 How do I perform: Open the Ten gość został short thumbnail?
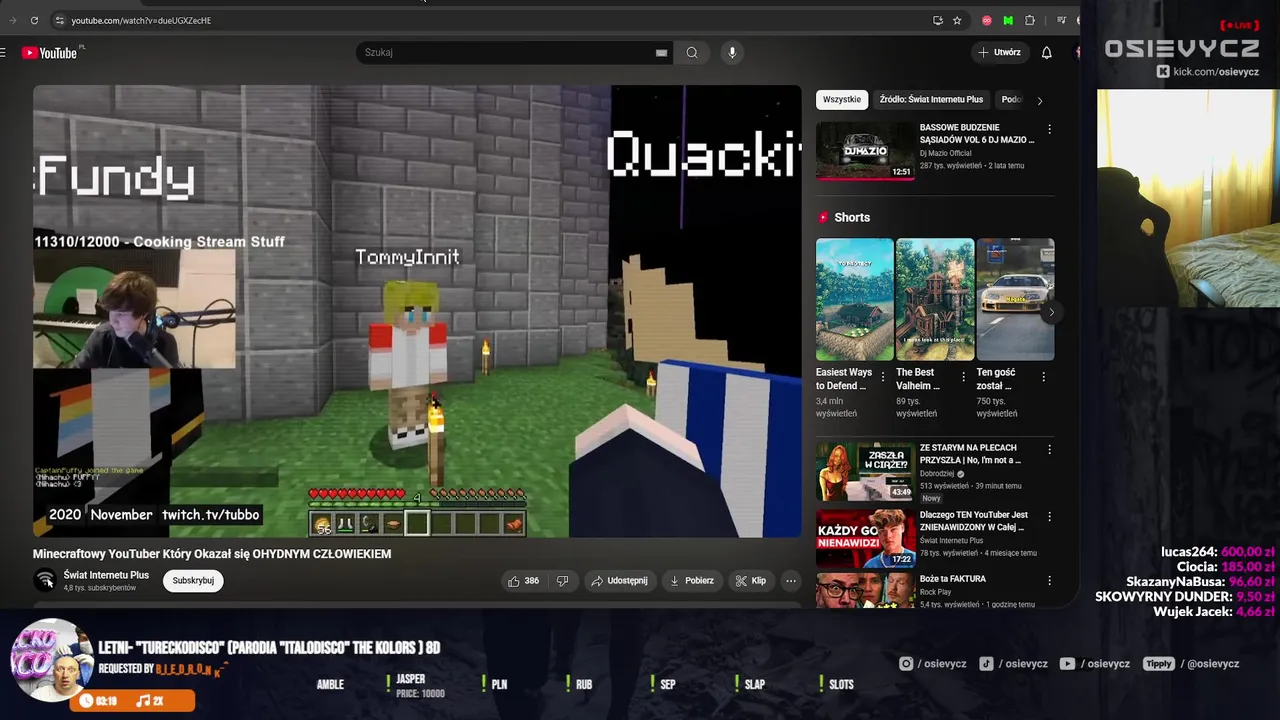(x=1016, y=299)
